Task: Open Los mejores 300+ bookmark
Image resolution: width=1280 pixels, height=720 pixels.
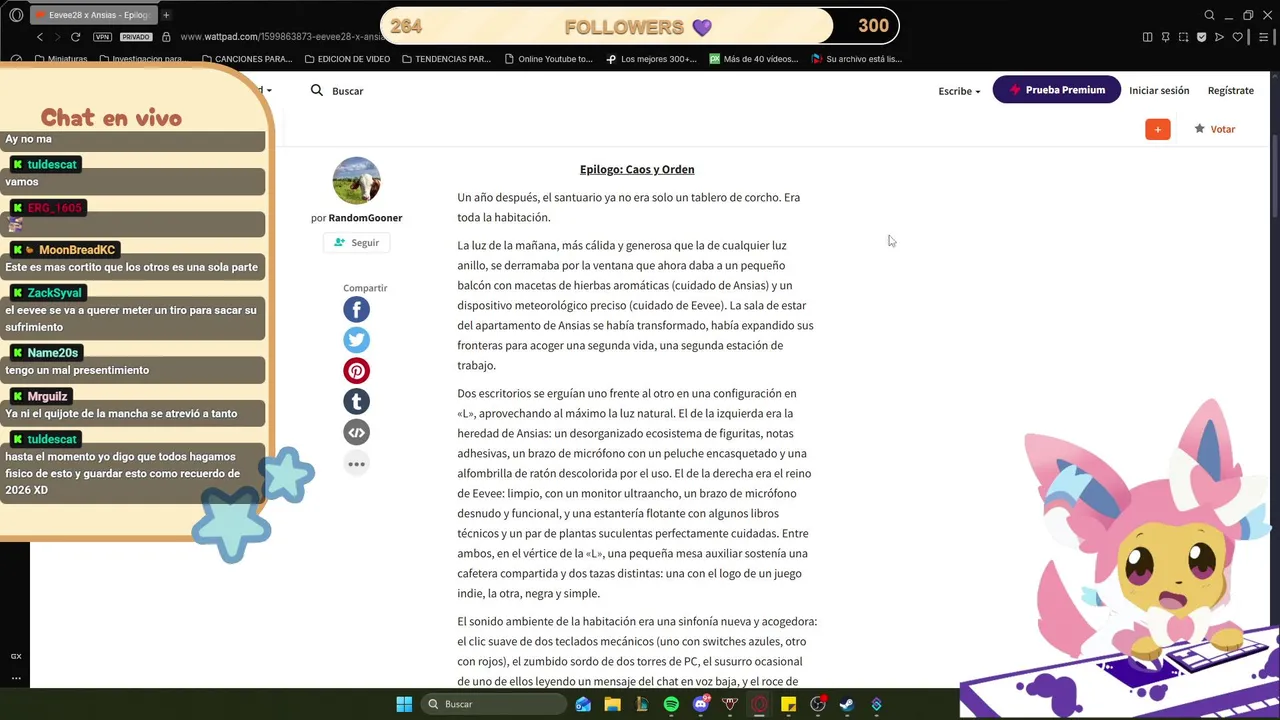Action: (x=652, y=59)
